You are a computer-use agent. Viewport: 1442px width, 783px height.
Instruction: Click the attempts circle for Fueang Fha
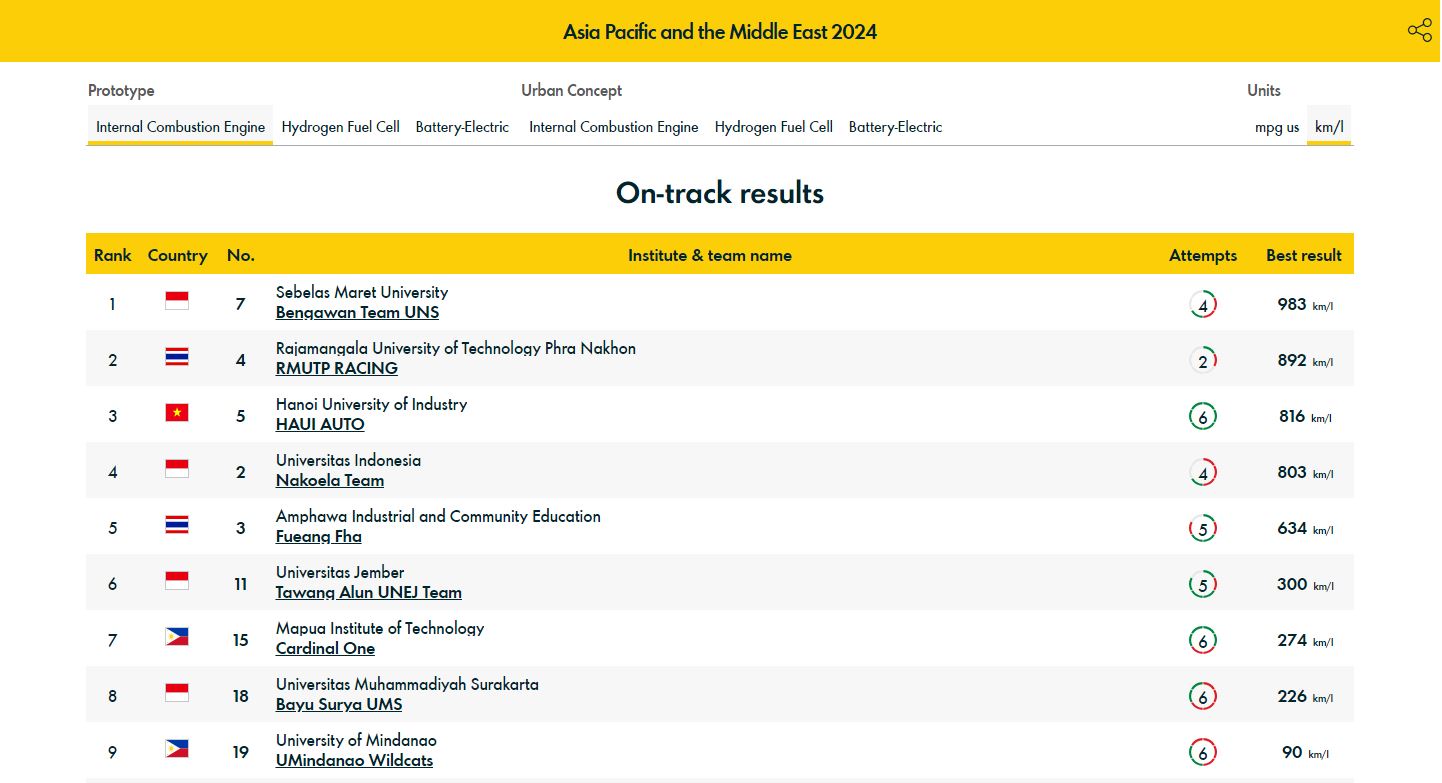pyautogui.click(x=1203, y=529)
